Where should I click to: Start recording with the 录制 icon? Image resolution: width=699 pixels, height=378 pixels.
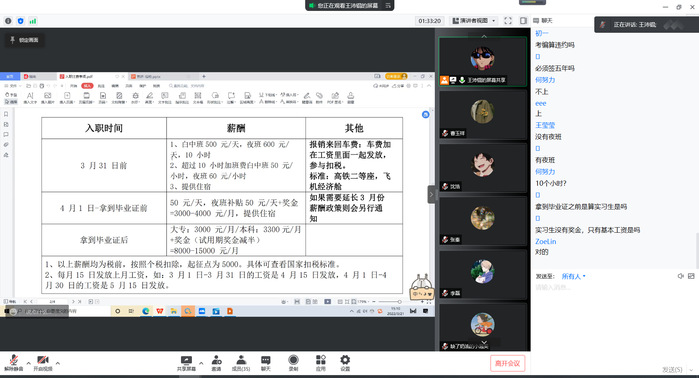tap(293, 363)
